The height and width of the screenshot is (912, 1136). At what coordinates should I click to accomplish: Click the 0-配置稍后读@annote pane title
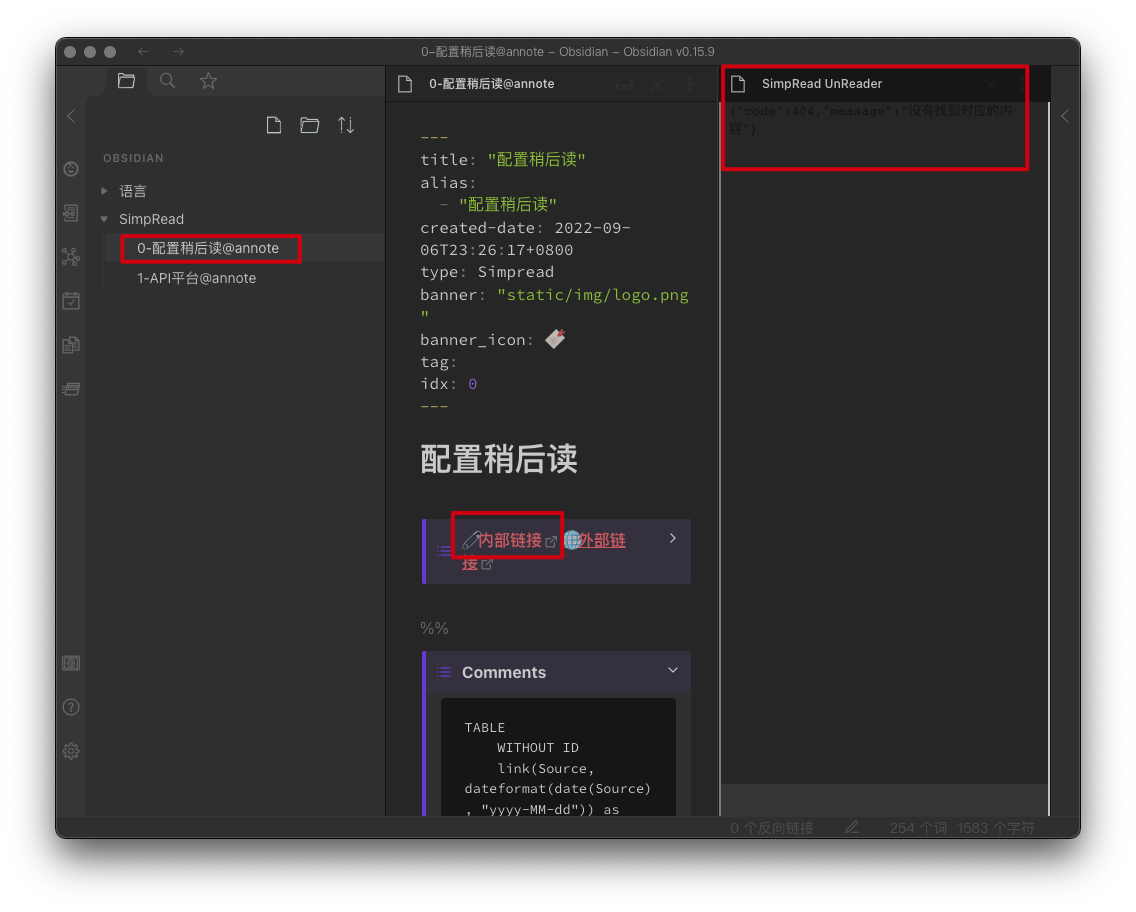[491, 84]
